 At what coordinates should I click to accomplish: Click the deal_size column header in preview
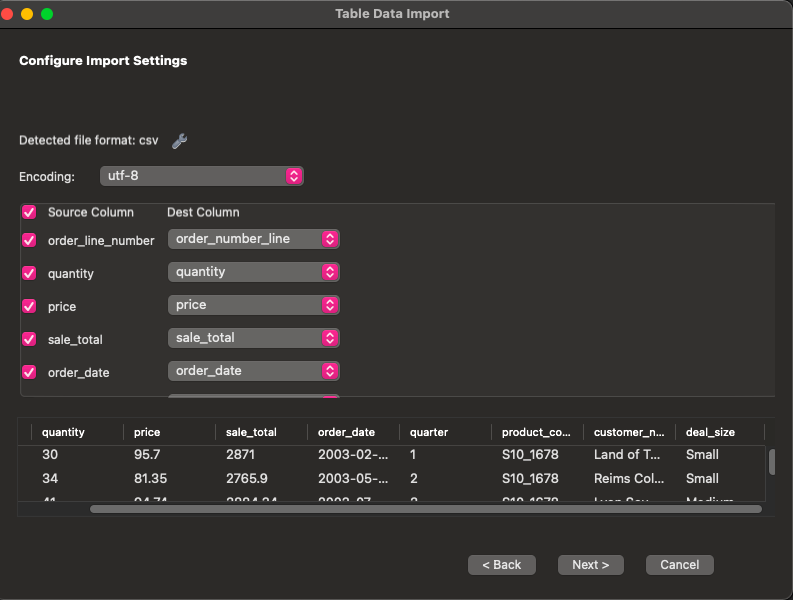click(x=710, y=432)
